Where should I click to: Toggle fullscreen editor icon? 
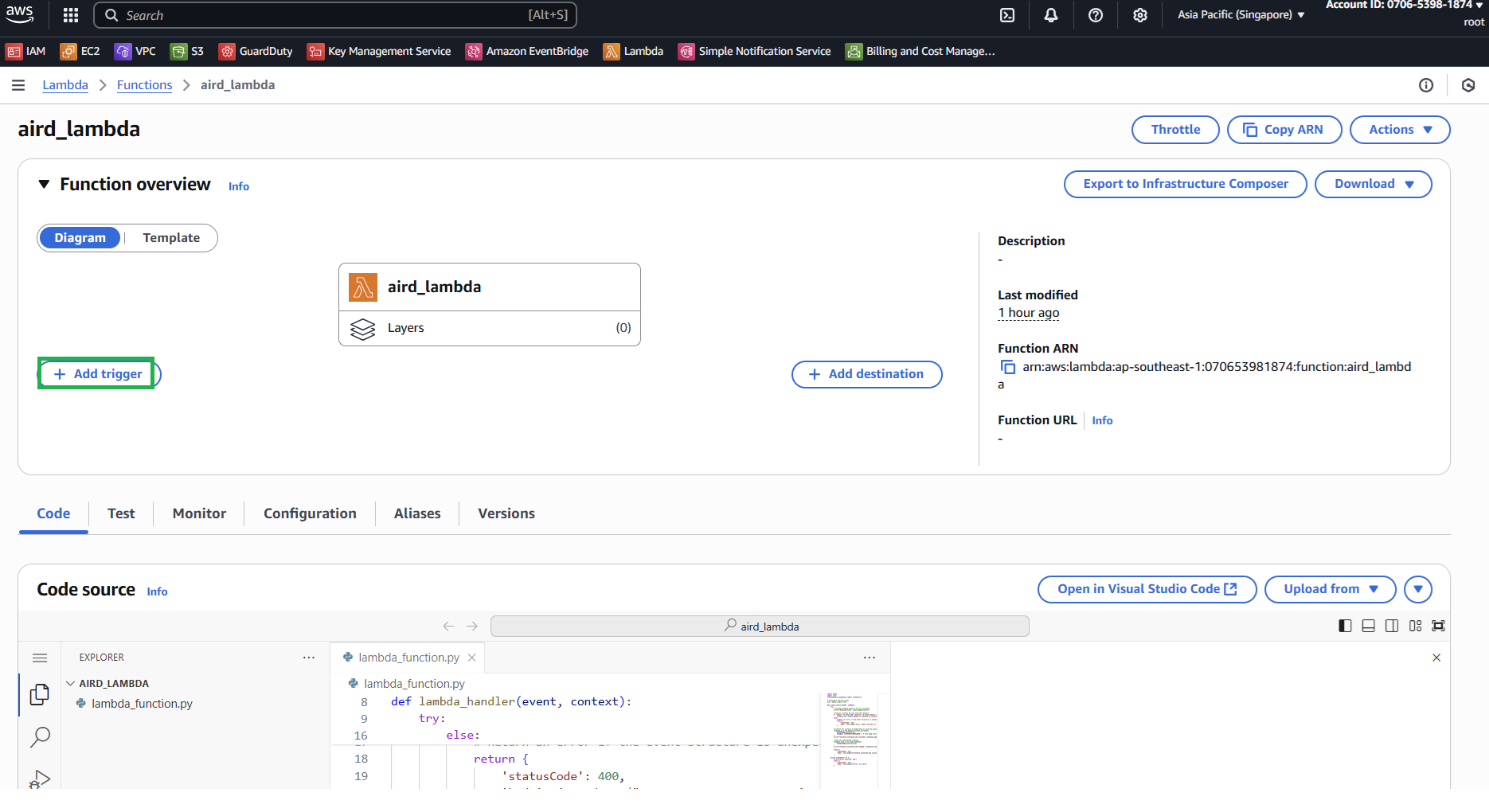click(1438, 626)
